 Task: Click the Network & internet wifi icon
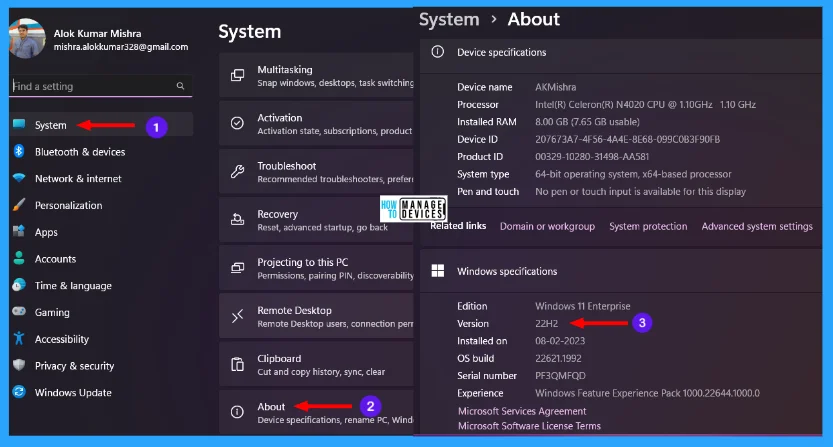[x=19, y=178]
